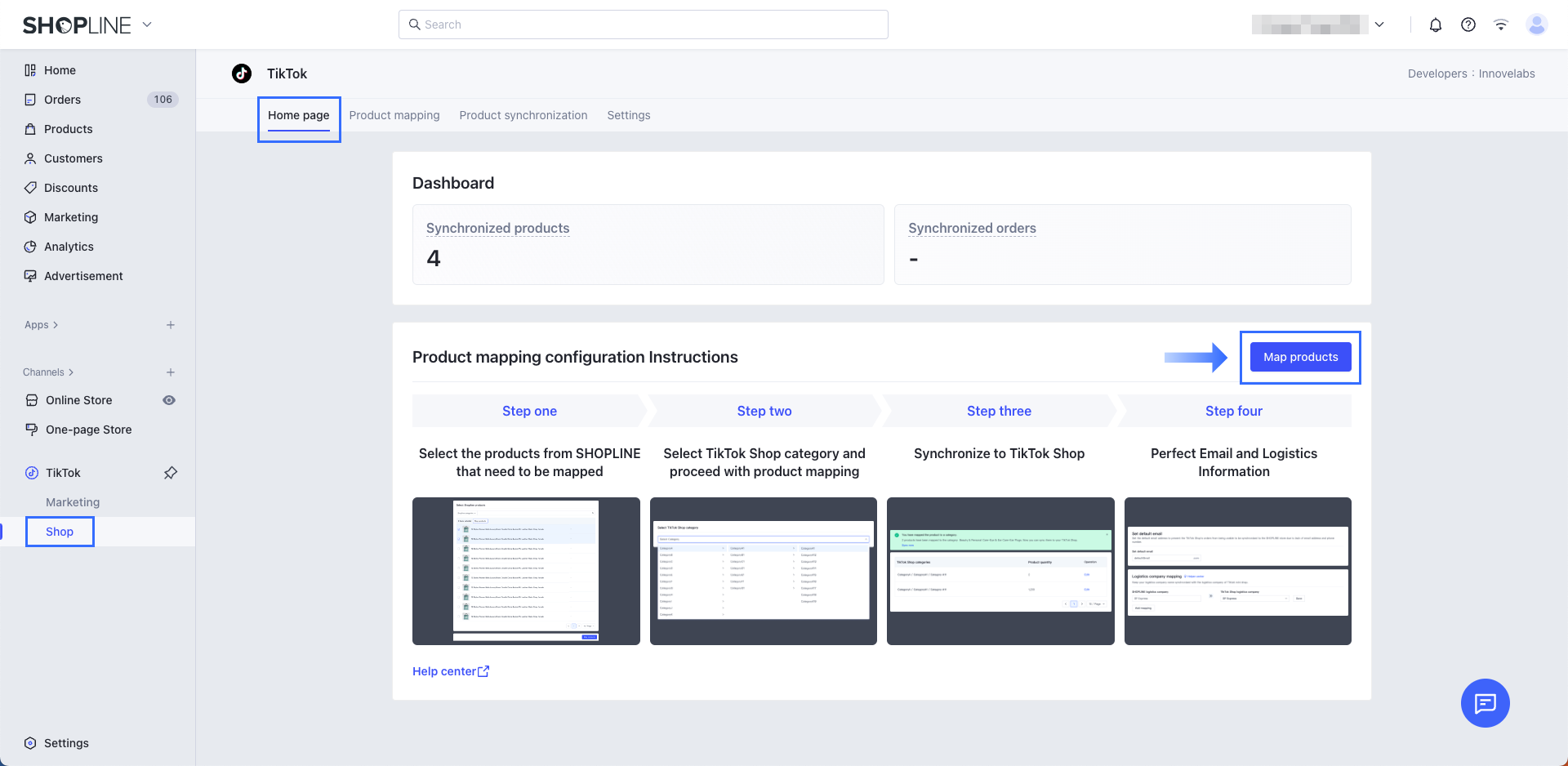The height and width of the screenshot is (766, 1568).
Task: Click the Settings gear icon in sidebar
Action: pyautogui.click(x=30, y=743)
